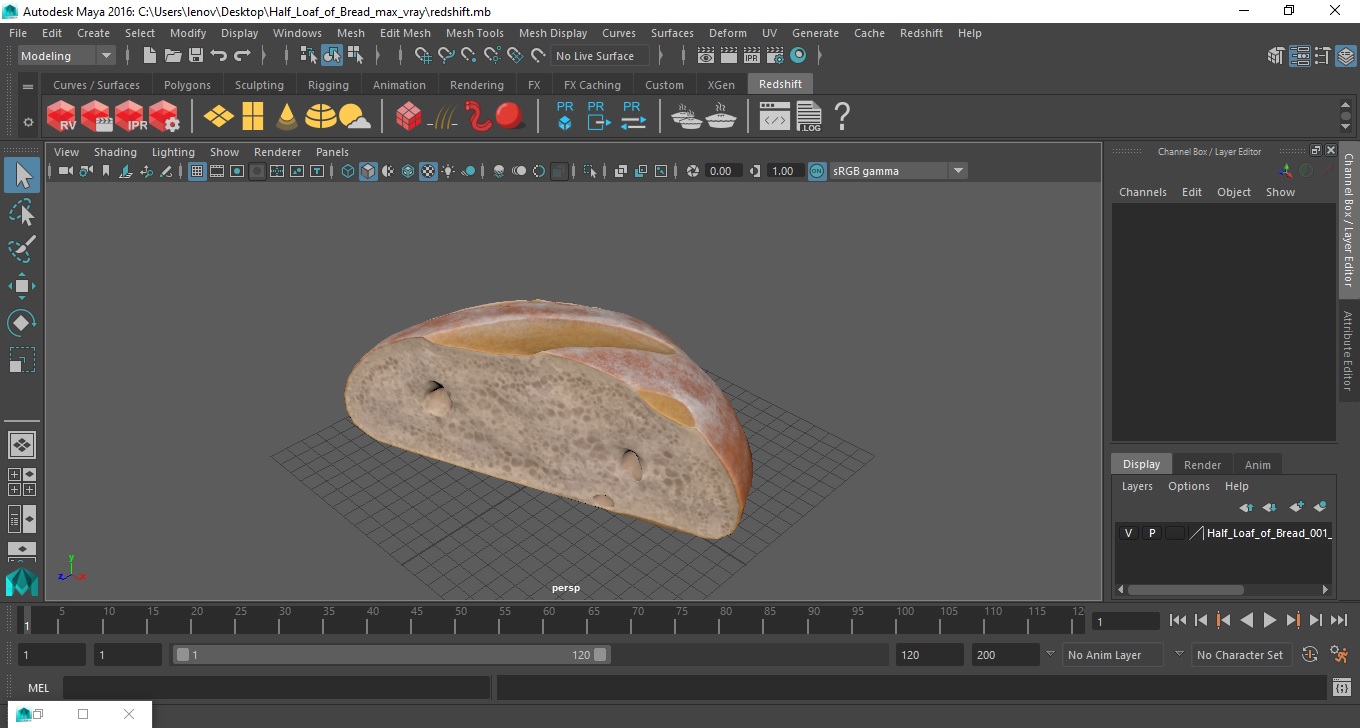Click the current frame input field
Viewport: 1360px width, 728px height.
point(1126,621)
